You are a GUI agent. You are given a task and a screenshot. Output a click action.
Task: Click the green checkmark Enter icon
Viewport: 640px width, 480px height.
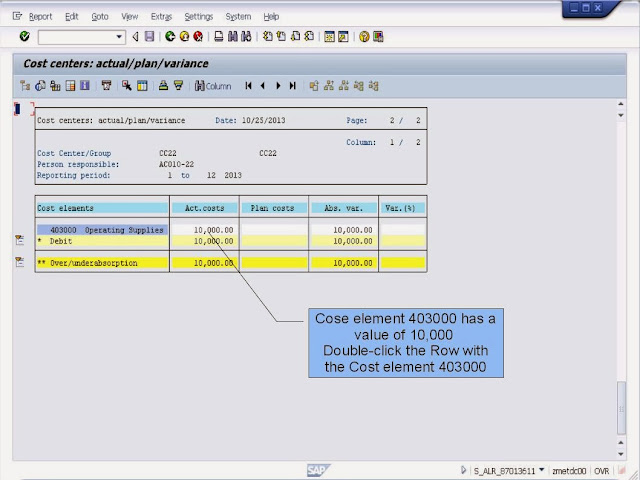coord(24,37)
